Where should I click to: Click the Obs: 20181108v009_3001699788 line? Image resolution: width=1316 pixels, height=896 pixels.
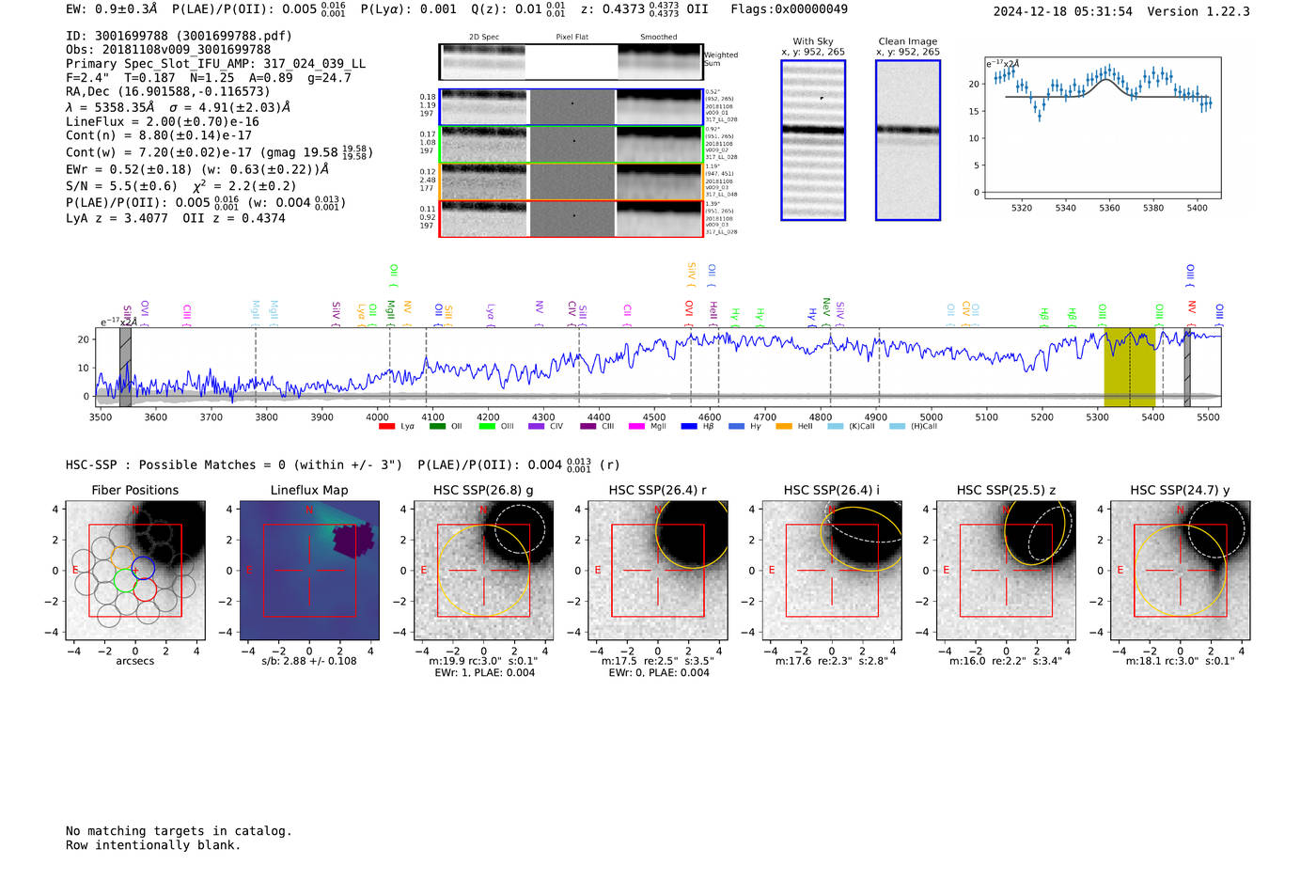168,50
